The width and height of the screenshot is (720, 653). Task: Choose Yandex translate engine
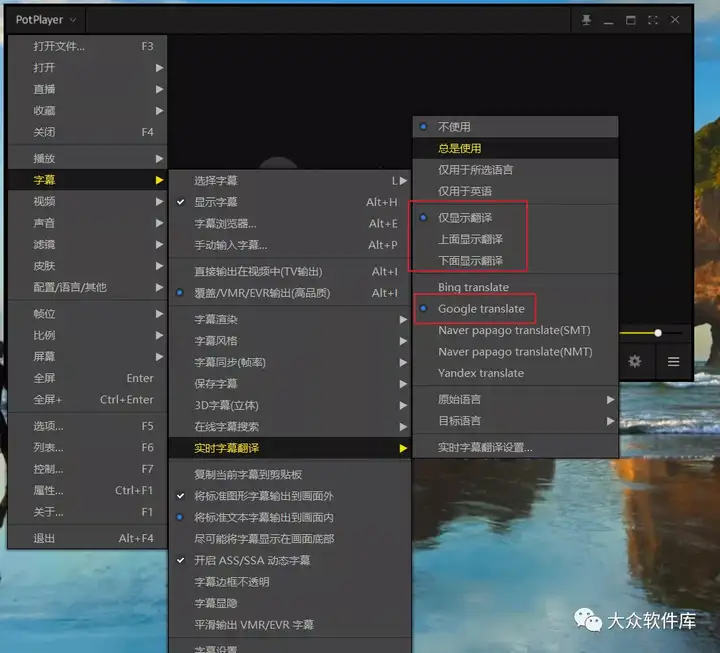(515, 373)
